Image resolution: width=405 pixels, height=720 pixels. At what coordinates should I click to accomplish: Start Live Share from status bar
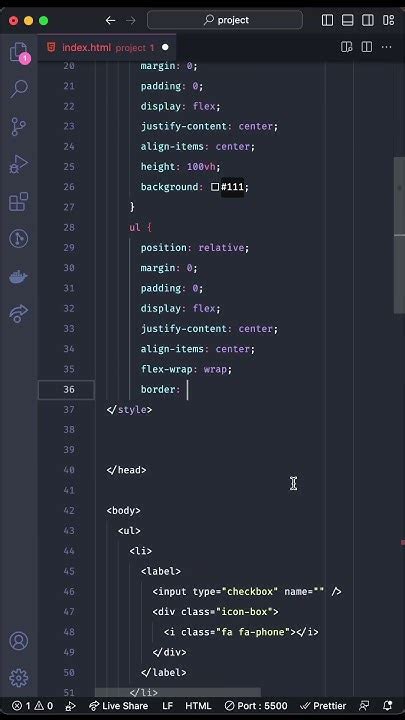pyautogui.click(x=118, y=706)
